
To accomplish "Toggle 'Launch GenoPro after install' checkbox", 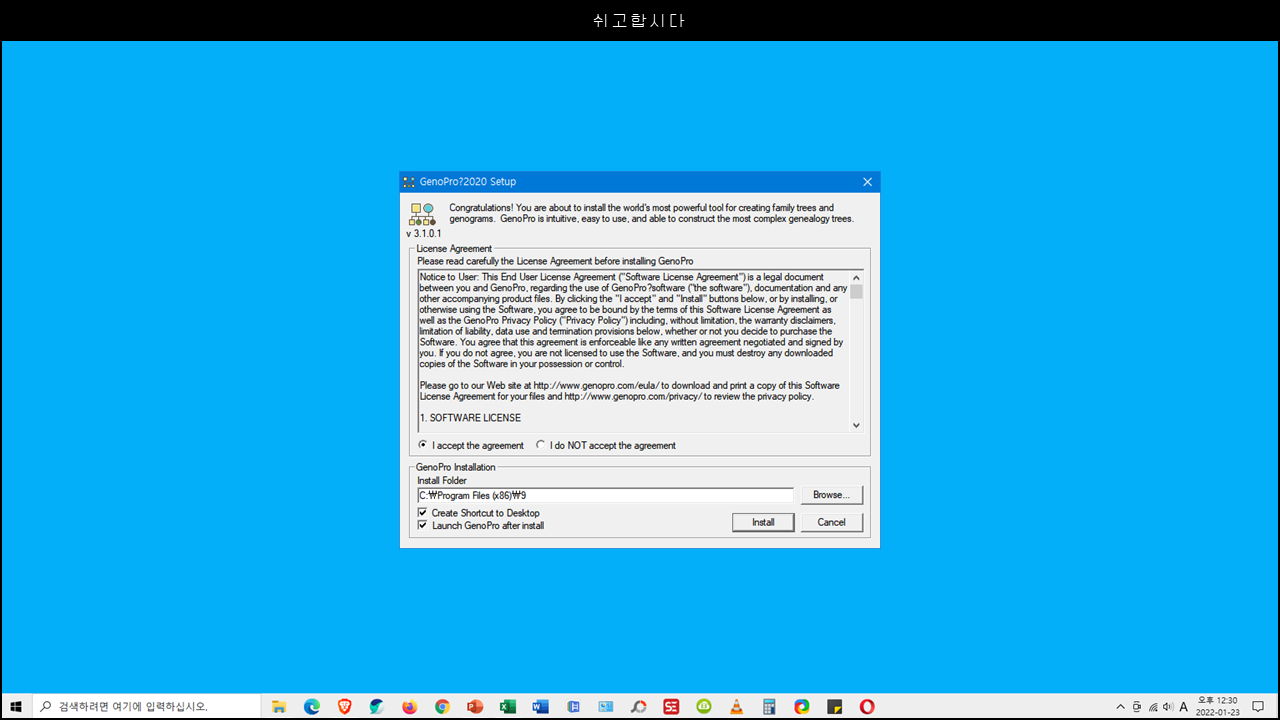I will point(422,525).
